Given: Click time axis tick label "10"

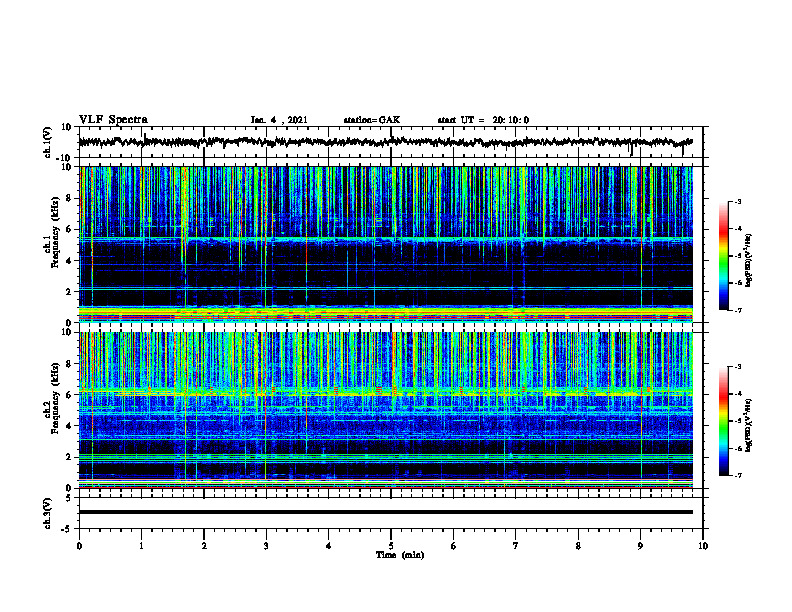Looking at the screenshot, I should pyautogui.click(x=703, y=546).
